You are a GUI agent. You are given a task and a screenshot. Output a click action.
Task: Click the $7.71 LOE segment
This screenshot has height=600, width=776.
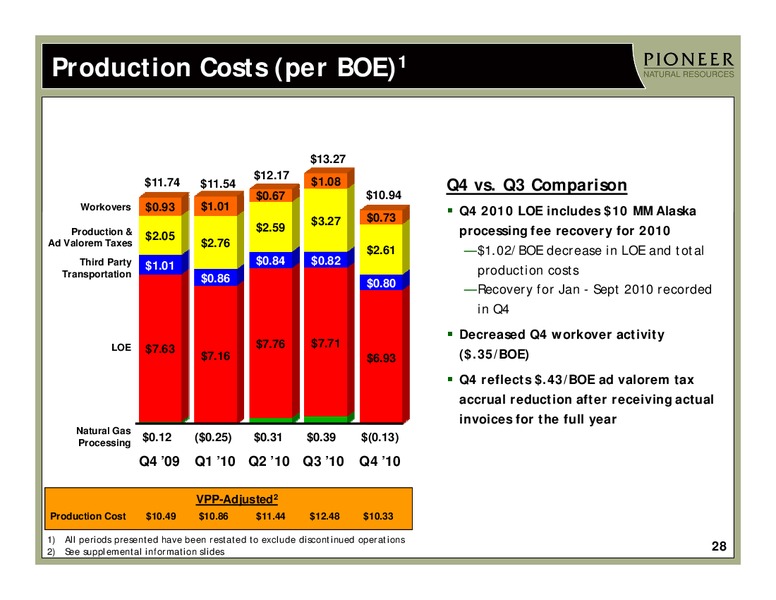[326, 343]
